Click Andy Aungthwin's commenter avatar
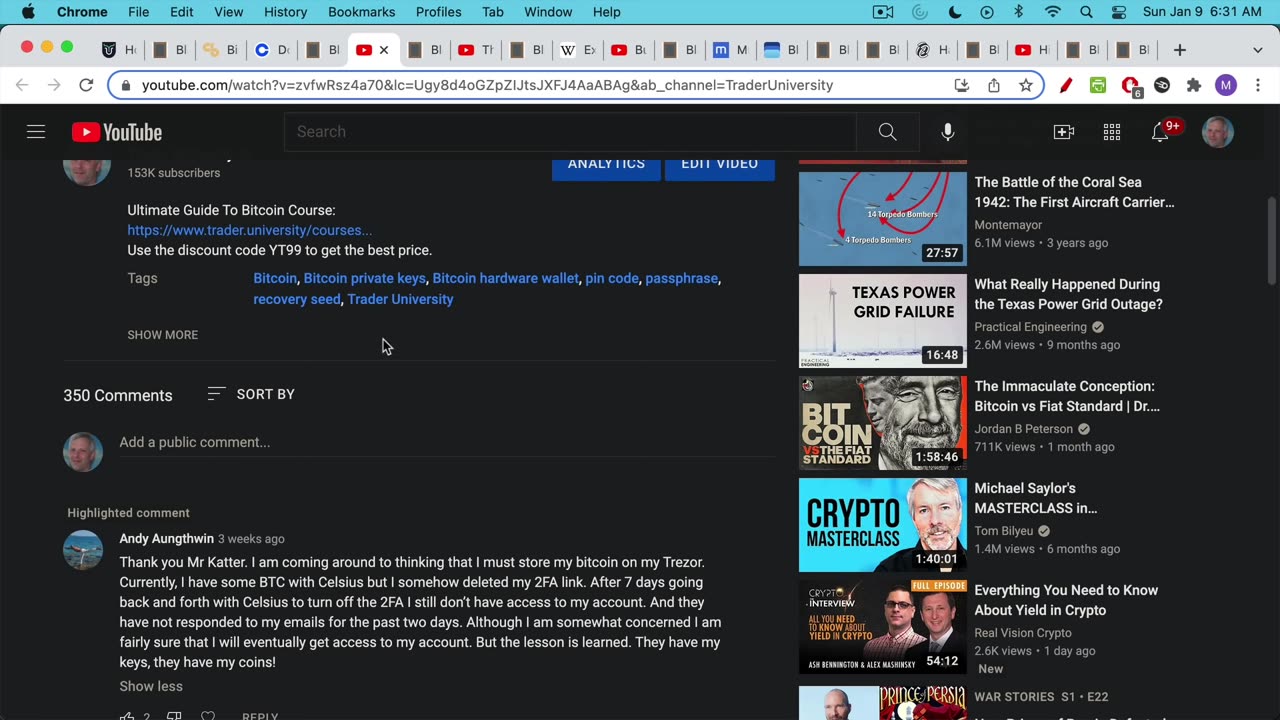The width and height of the screenshot is (1280, 720). click(x=83, y=550)
